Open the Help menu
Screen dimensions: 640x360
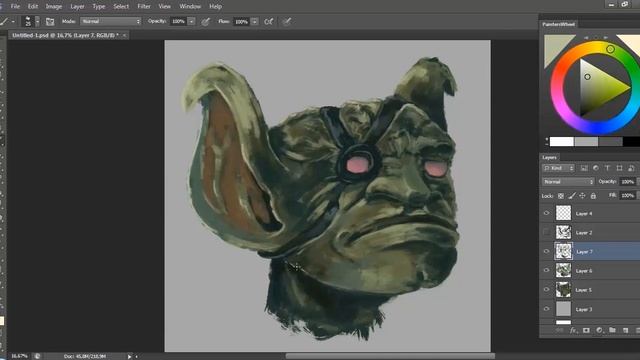coord(216,7)
